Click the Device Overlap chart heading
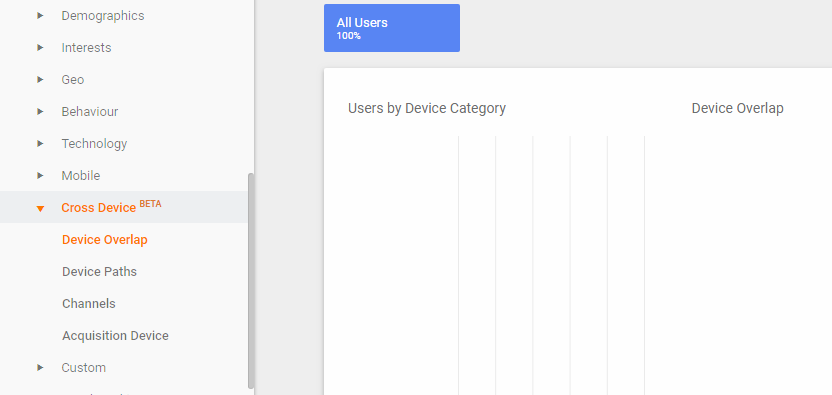Viewport: 832px width, 395px height. click(x=738, y=108)
